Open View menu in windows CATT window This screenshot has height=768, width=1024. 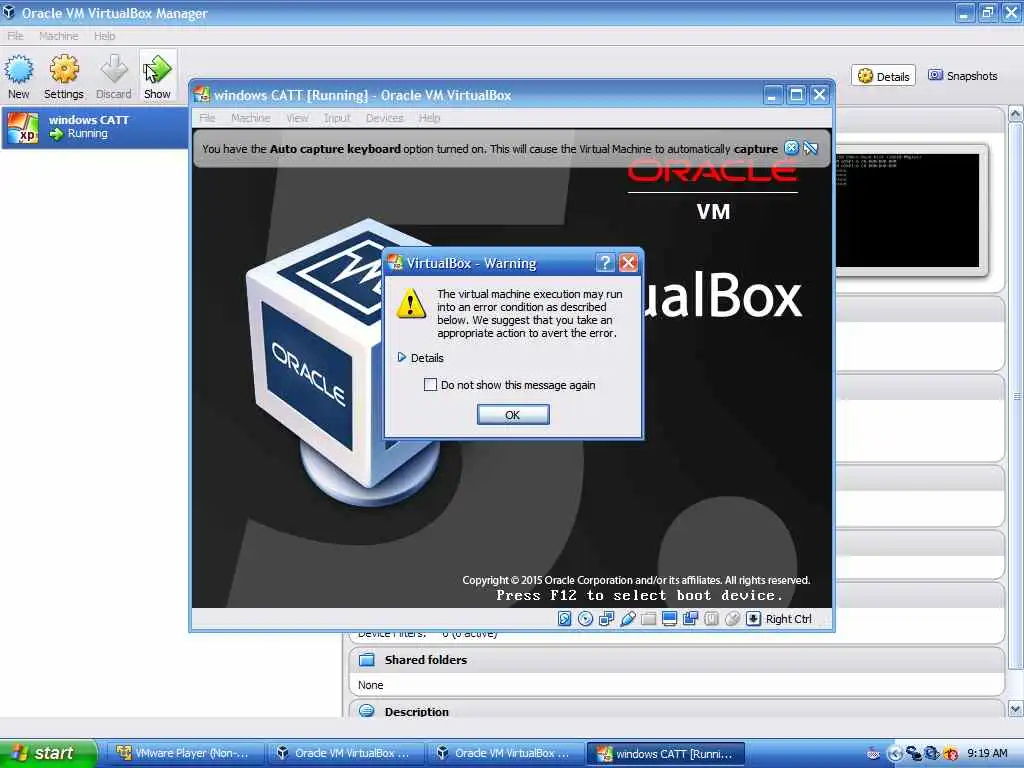297,118
